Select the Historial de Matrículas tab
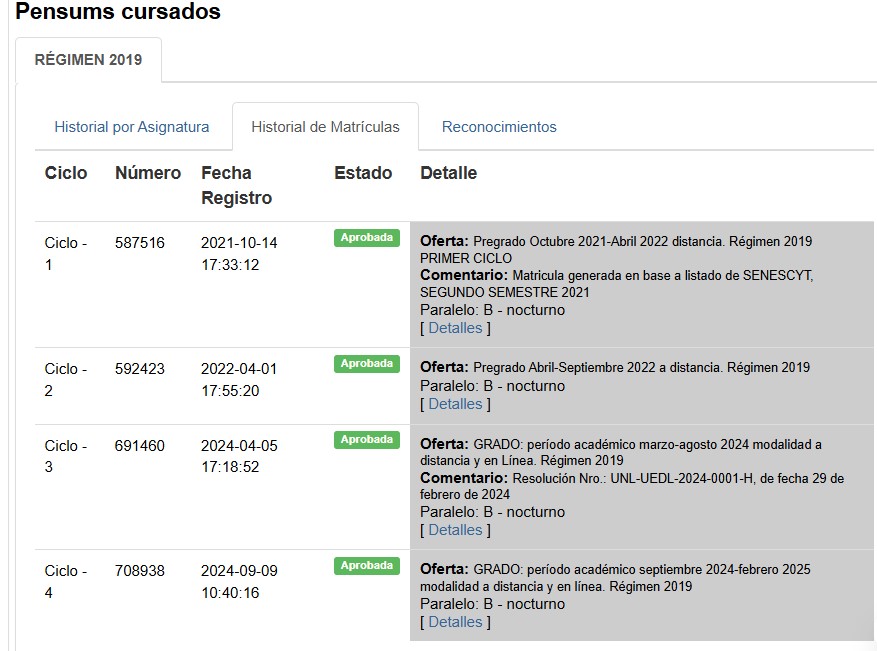Screen dimensions: 877x651 [x=325, y=127]
